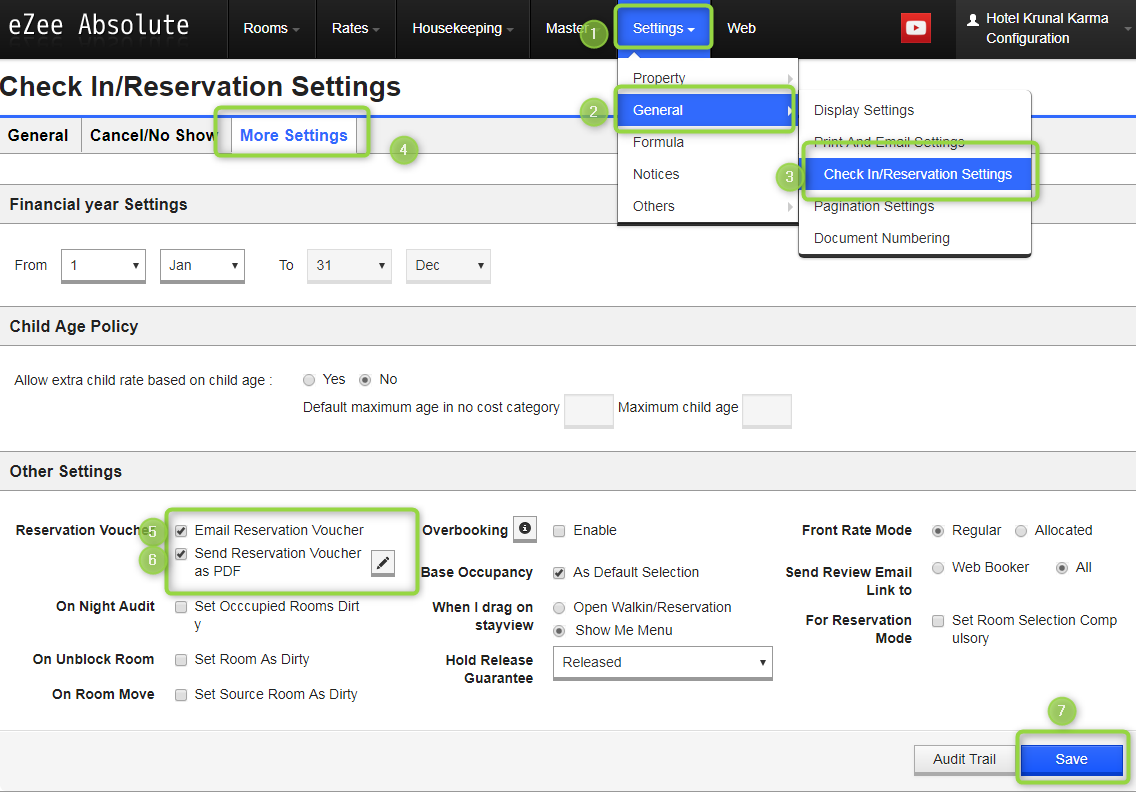Click the Overbooking info icon
1136x792 pixels.
525,529
